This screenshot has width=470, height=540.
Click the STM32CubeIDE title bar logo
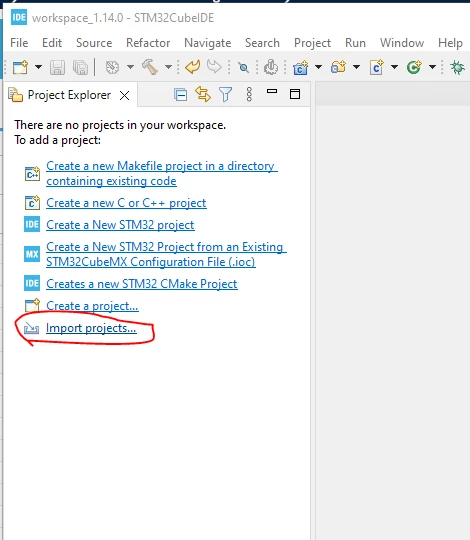tap(19, 17)
